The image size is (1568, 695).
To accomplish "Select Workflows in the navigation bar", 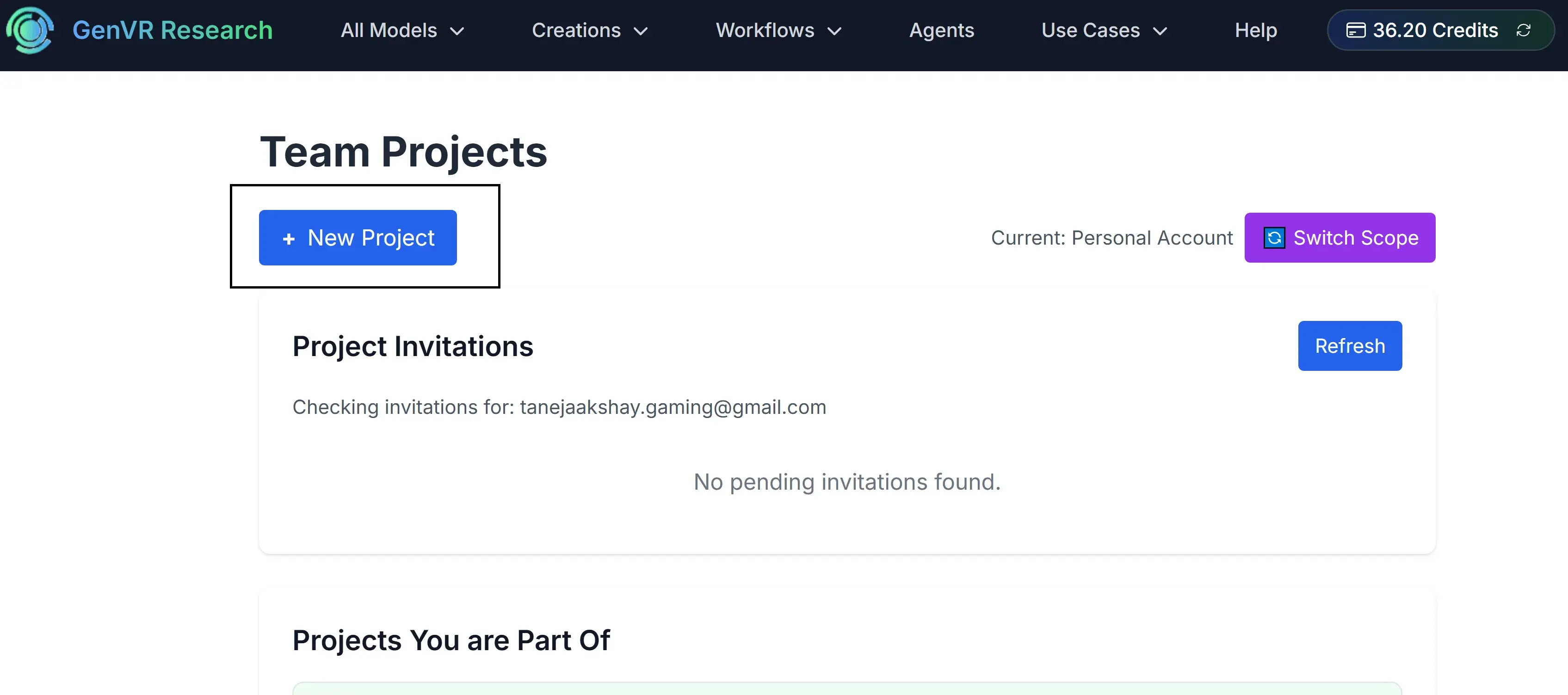I will [x=765, y=30].
